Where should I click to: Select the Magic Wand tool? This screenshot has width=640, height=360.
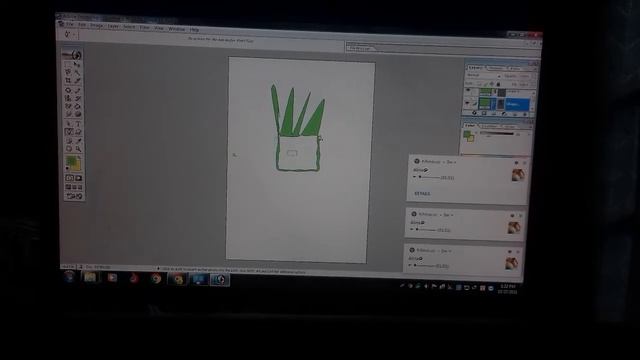click(x=77, y=72)
